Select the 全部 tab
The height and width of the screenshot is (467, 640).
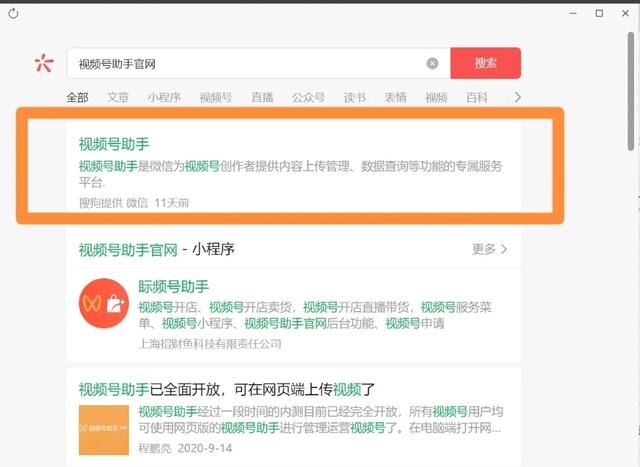coord(77,98)
